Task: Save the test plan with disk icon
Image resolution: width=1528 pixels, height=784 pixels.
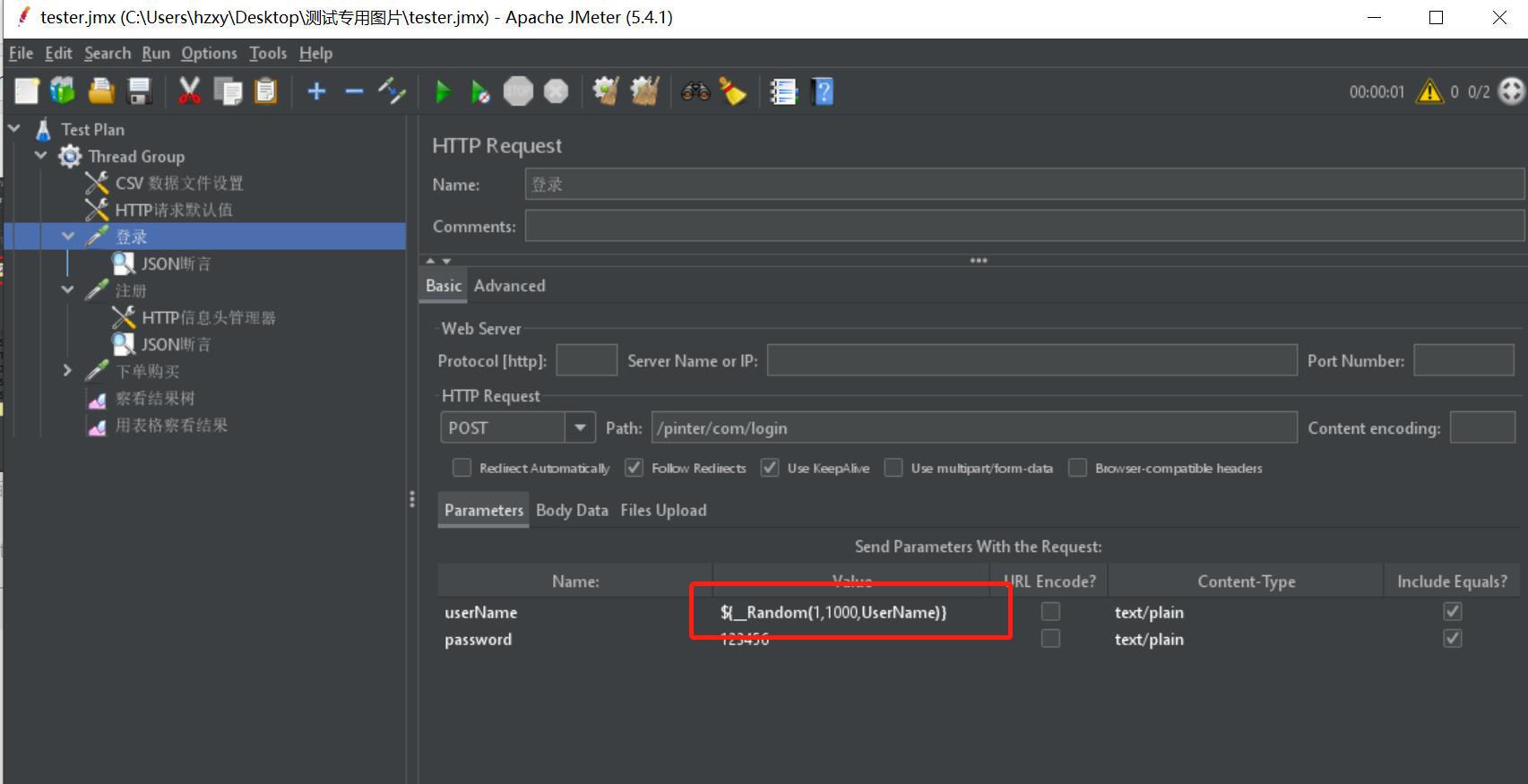Action: [x=140, y=91]
